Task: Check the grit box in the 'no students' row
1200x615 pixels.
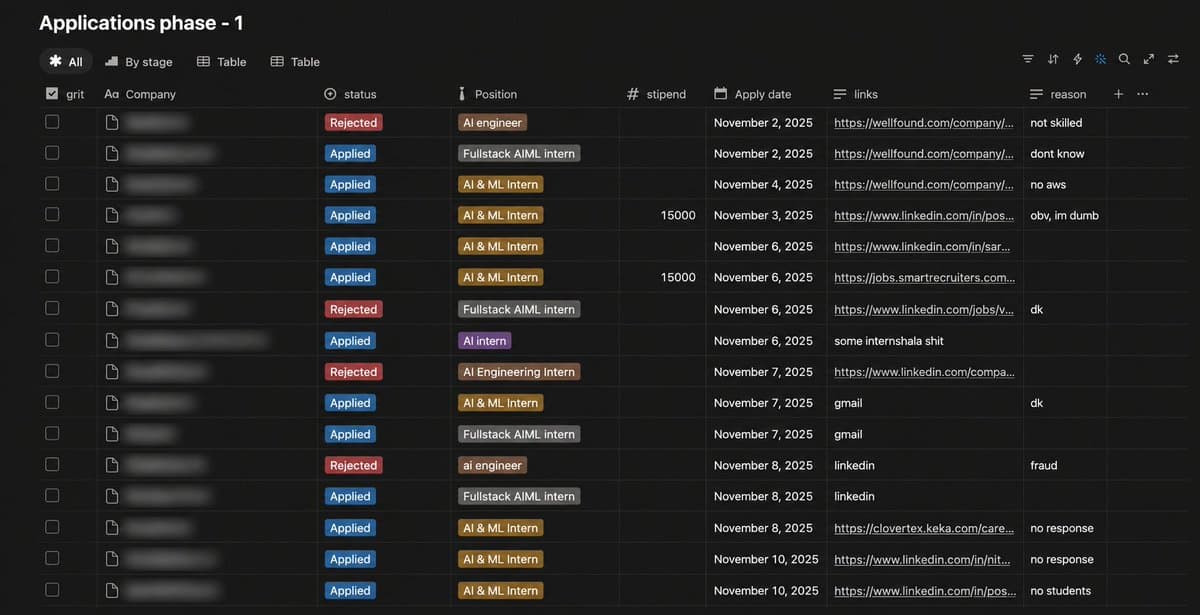Action: pyautogui.click(x=52, y=590)
